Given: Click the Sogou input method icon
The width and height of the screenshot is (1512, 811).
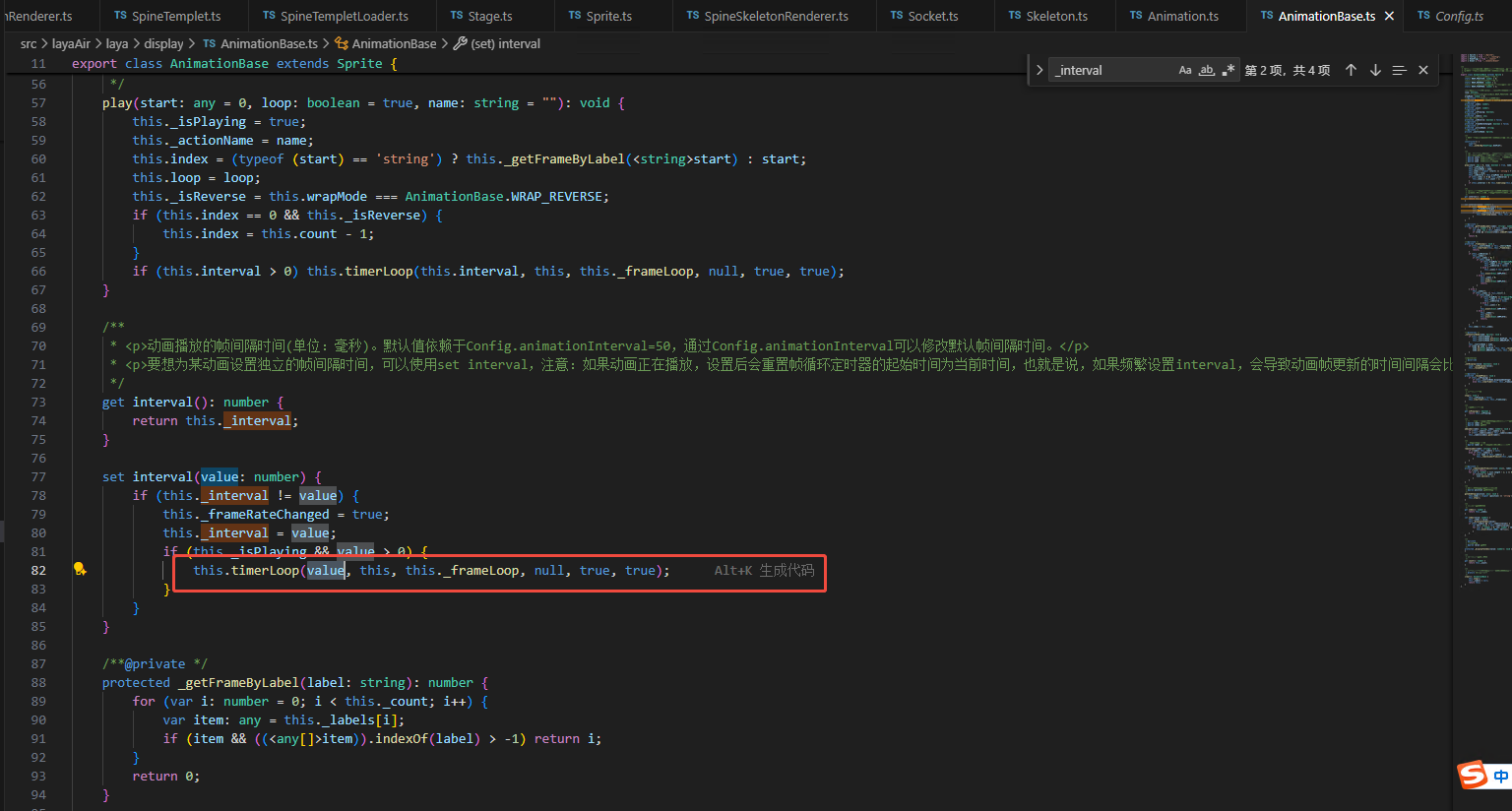Looking at the screenshot, I should click(x=1473, y=775).
